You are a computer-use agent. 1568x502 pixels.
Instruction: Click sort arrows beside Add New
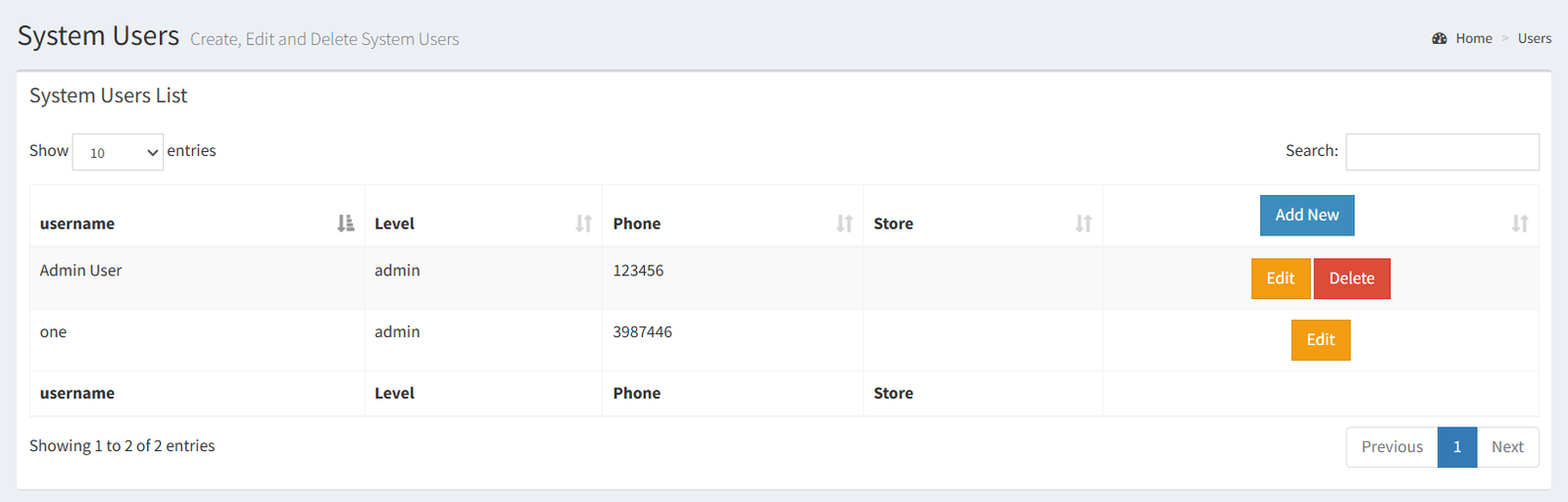pos(1520,224)
